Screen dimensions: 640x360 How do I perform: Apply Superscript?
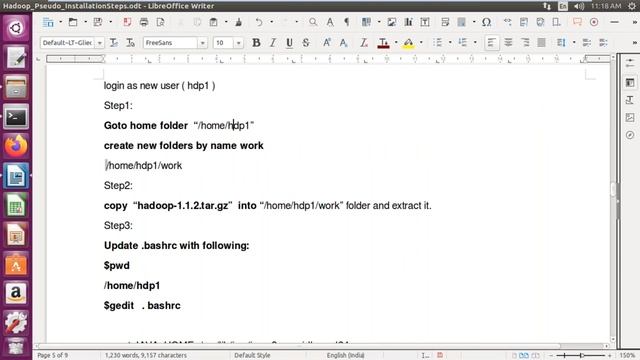[x=327, y=42]
